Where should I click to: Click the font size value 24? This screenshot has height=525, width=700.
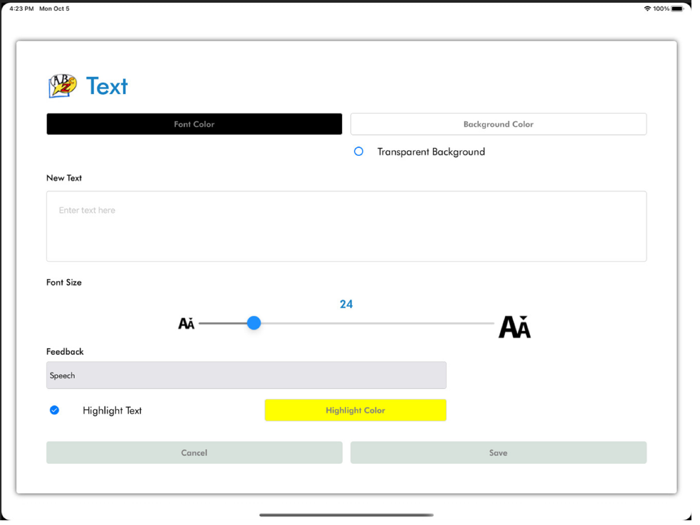click(346, 304)
